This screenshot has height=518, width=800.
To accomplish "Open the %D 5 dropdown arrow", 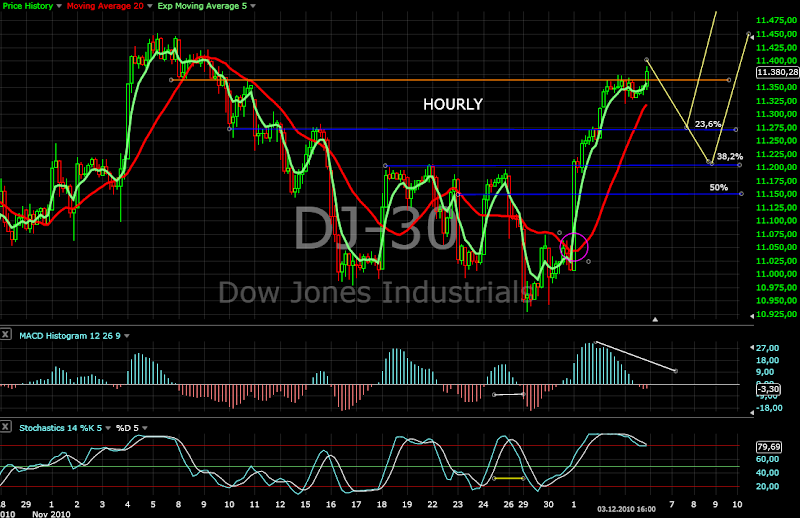I will point(145,428).
